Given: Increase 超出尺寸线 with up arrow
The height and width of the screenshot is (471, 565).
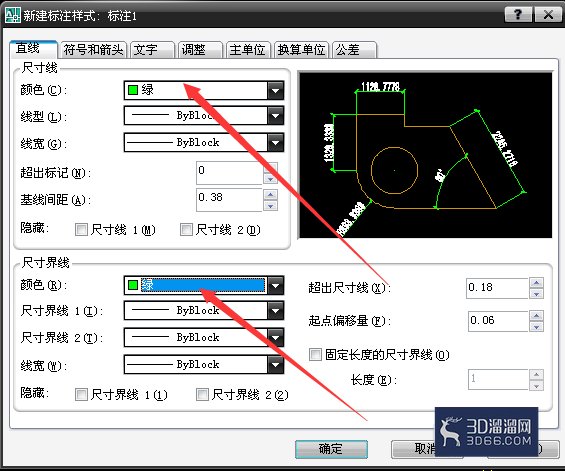Looking at the screenshot, I should coord(537,283).
